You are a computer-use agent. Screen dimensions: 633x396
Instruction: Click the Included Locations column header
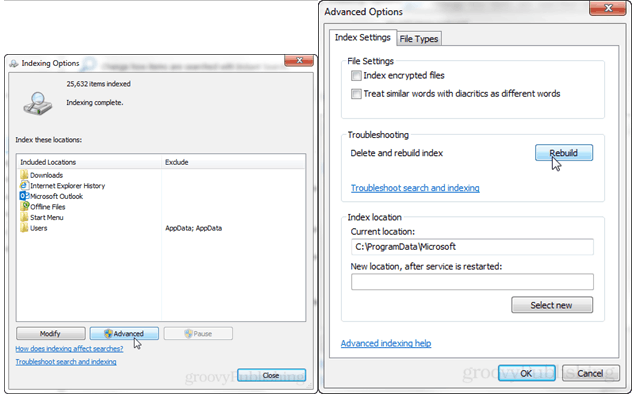pyautogui.click(x=89, y=162)
